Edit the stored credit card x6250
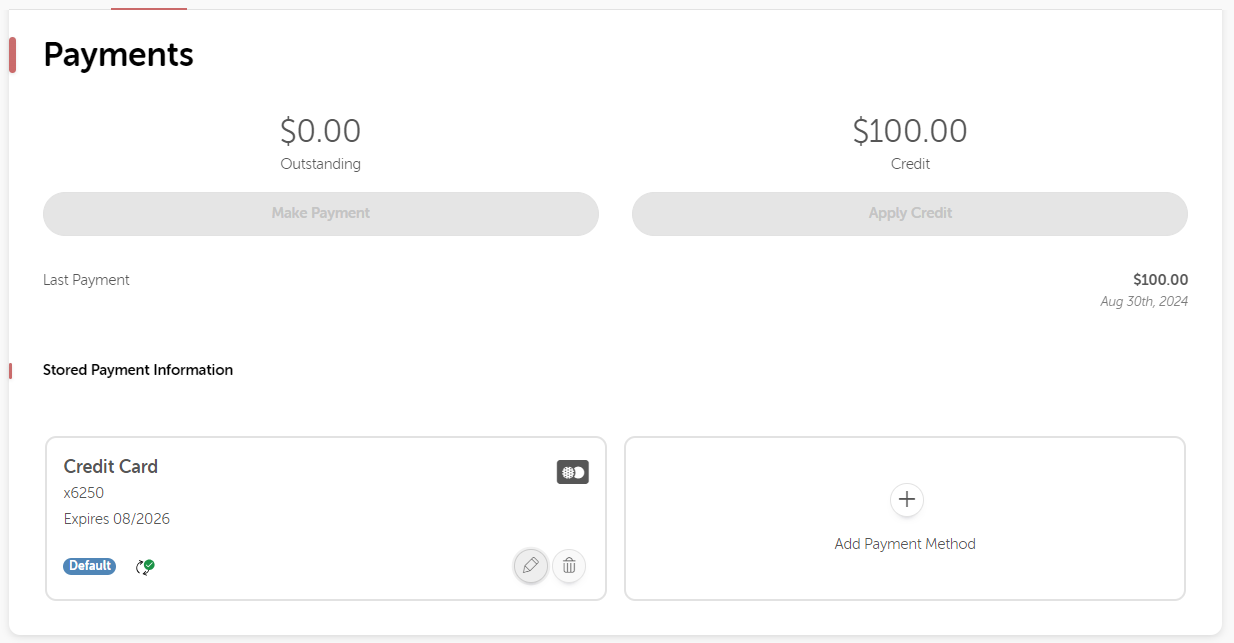The image size is (1234, 643). pos(531,566)
